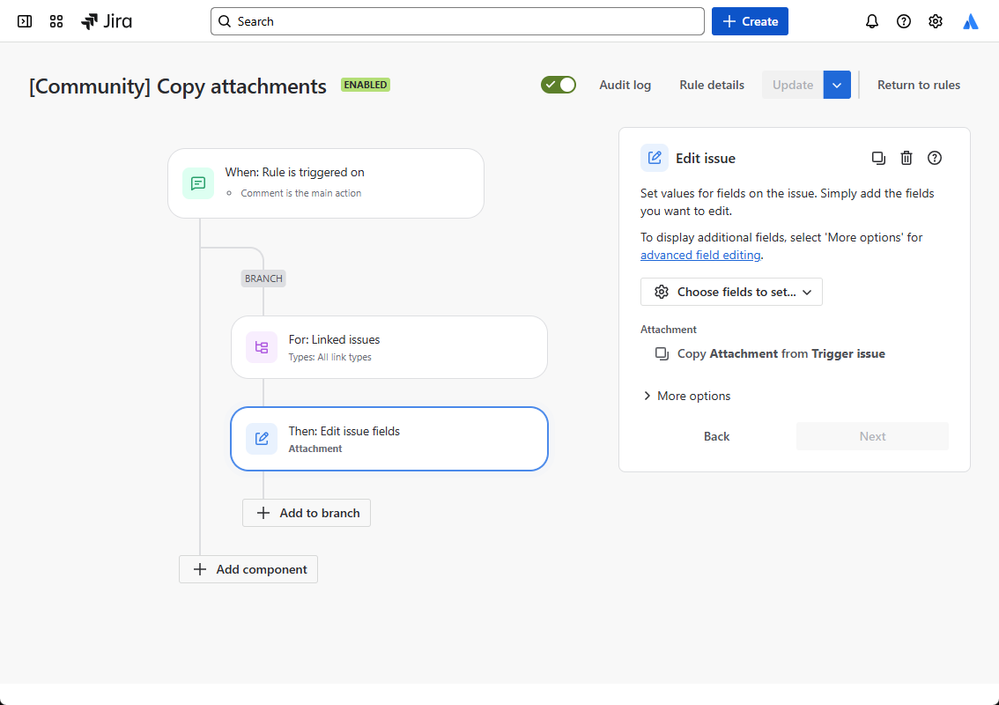Select the Then: Edit issue fields card
Viewport: 999px width, 705px height.
[x=389, y=439]
